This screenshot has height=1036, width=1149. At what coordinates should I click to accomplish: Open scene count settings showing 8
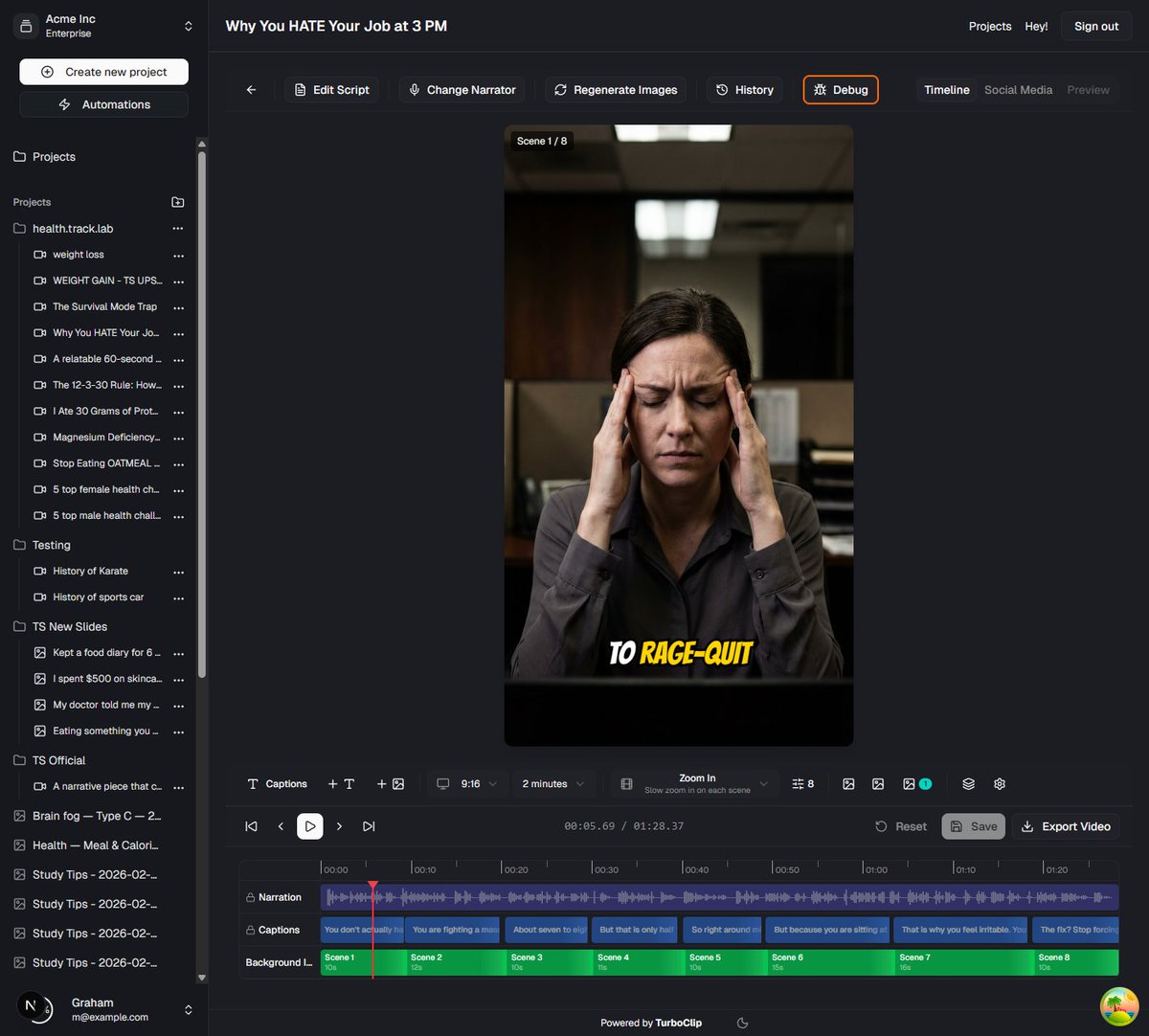pyautogui.click(x=802, y=784)
